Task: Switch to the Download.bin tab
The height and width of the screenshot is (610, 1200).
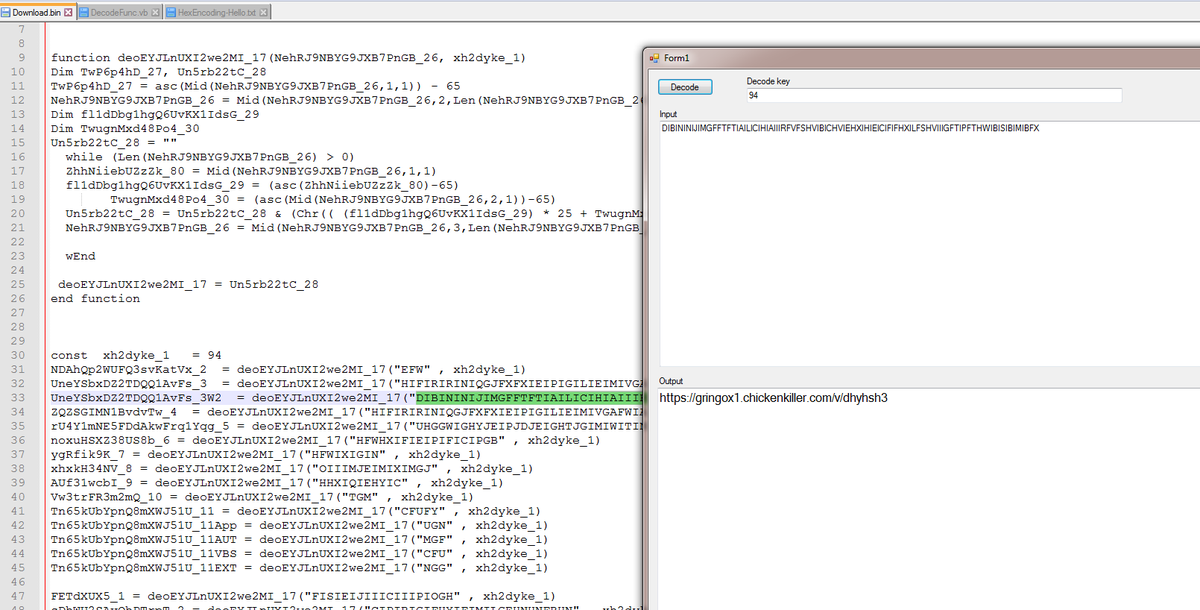Action: pos(38,11)
